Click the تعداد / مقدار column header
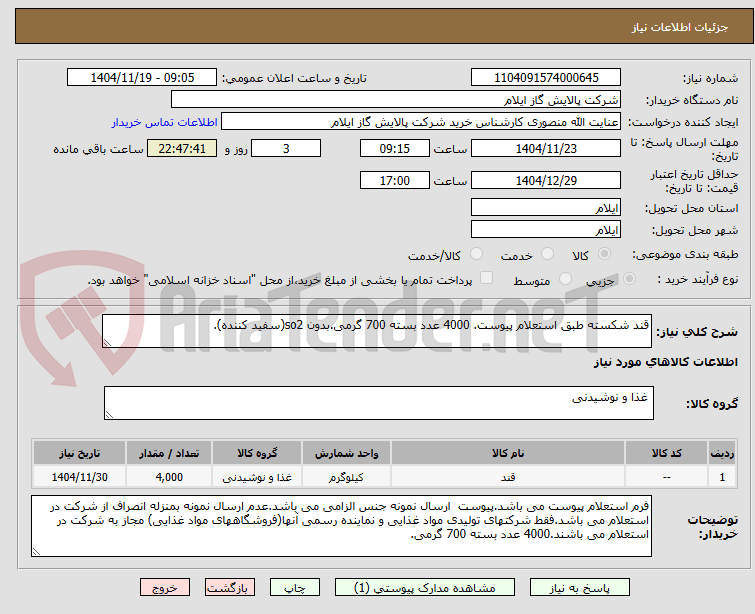Screen dimensions: 755x614 click(169, 453)
